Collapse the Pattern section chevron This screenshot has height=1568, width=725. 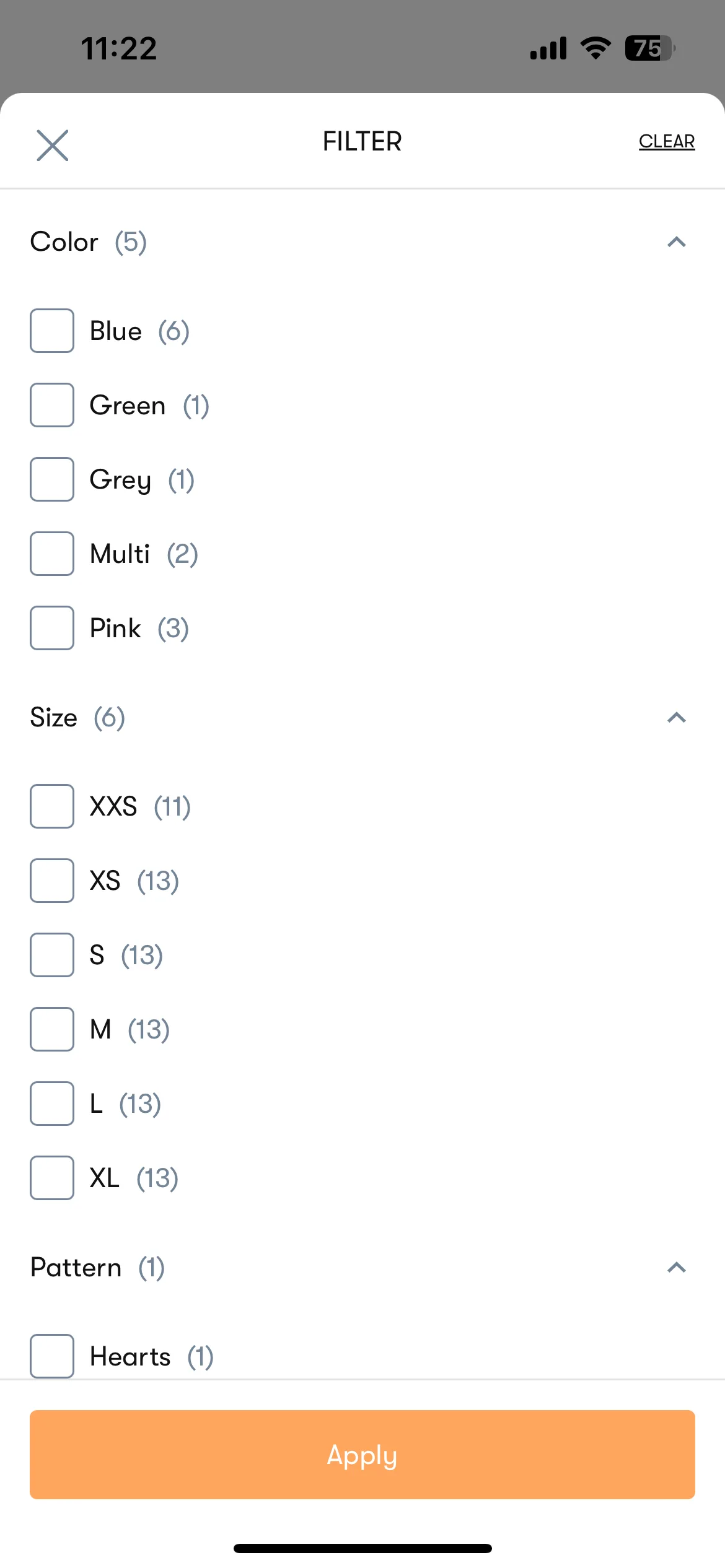tap(677, 1268)
